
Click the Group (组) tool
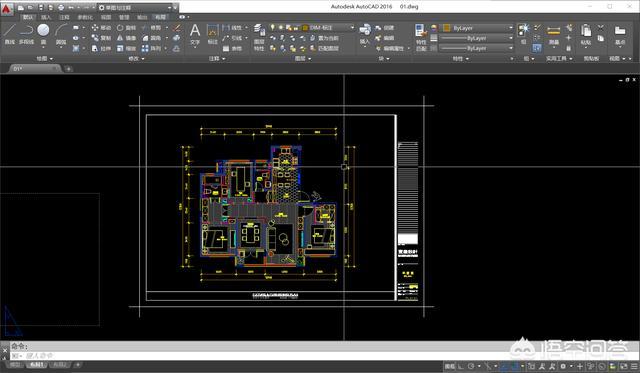point(524,33)
